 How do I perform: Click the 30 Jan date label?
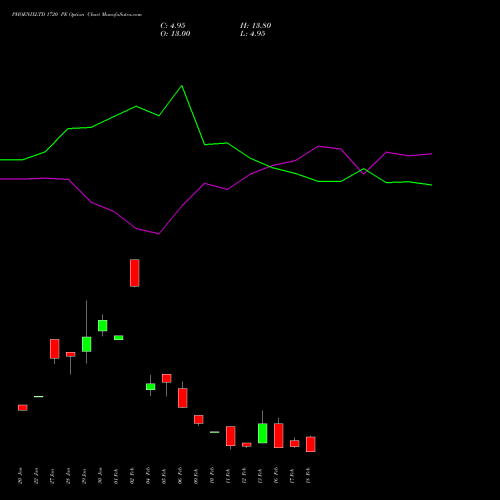[x=101, y=476]
